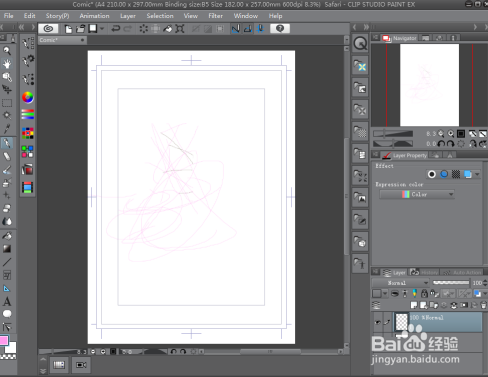Toggle visibility of the 100 %Normal layer
Image resolution: width=488 pixels, height=377 pixels.
(378, 322)
